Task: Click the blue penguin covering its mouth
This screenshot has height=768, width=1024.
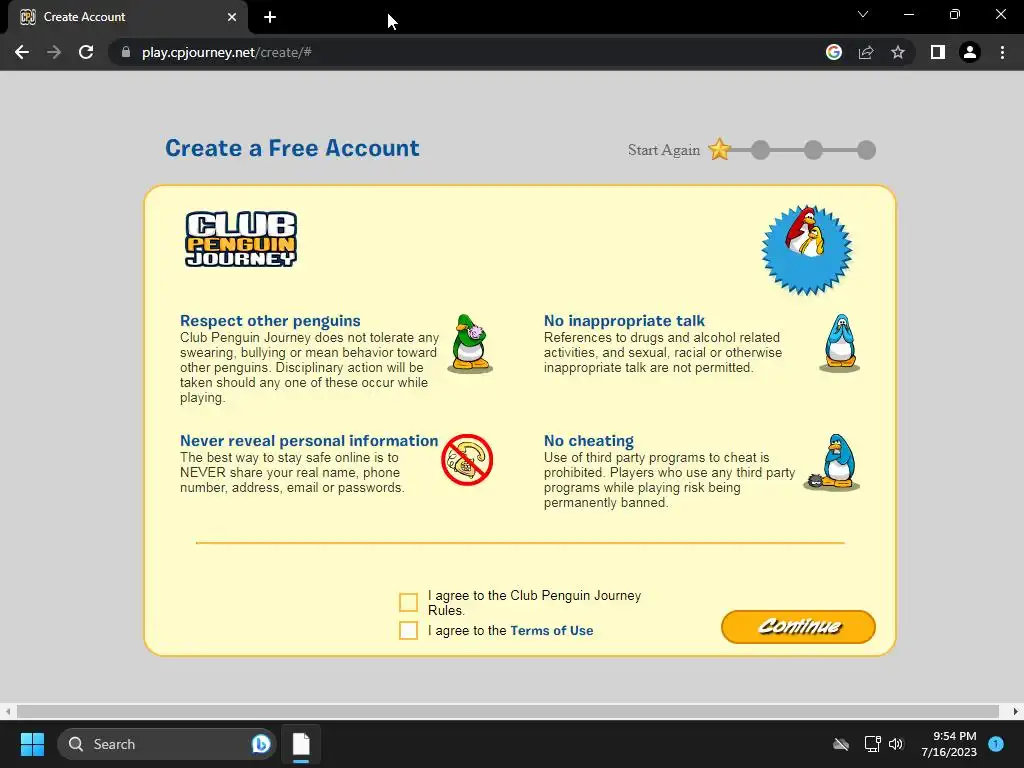Action: pyautogui.click(x=840, y=344)
